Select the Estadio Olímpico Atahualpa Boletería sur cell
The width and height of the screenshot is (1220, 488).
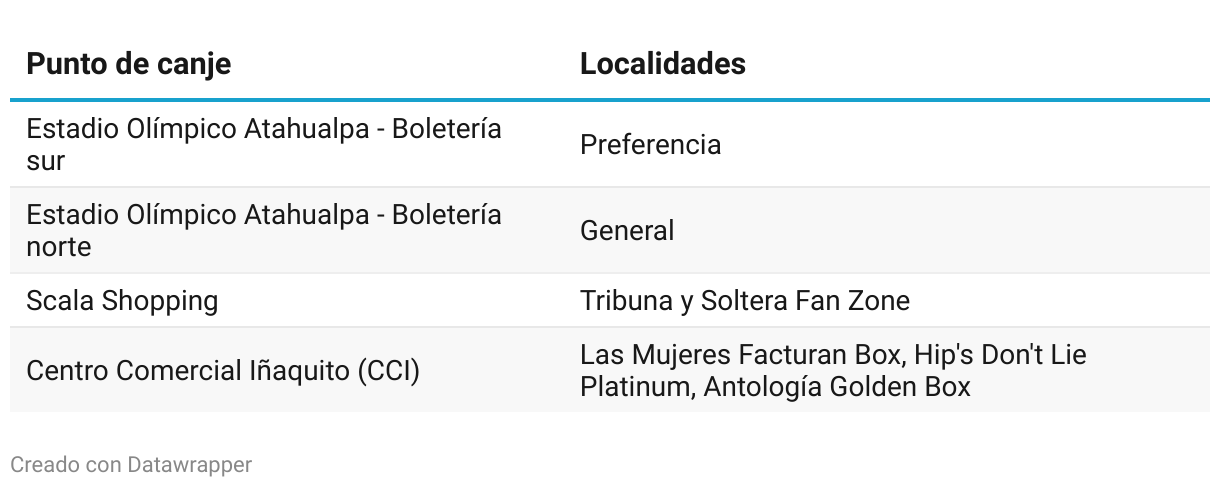tap(264, 145)
